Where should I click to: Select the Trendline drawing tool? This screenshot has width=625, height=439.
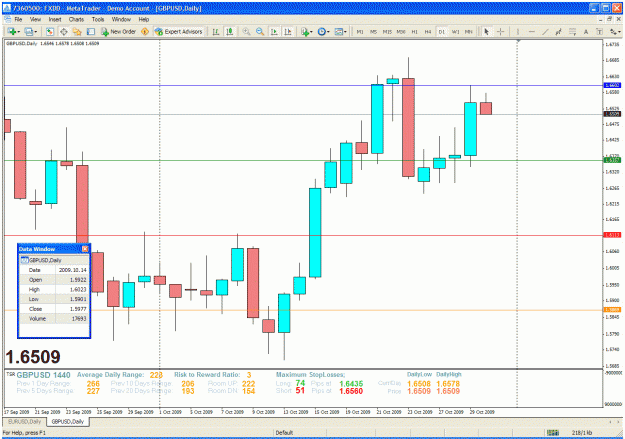pos(545,31)
